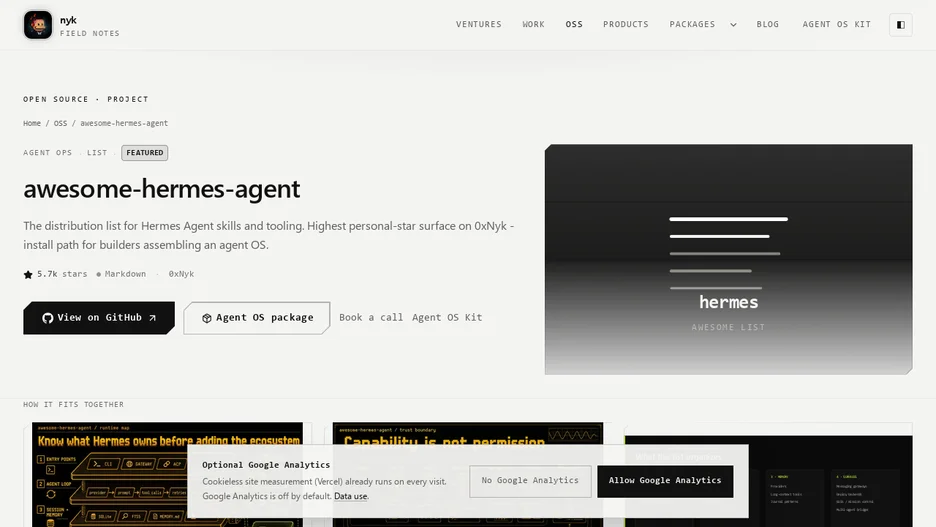Go to the Products nav item
Screen dimensions: 936x527
click(x=625, y=24)
